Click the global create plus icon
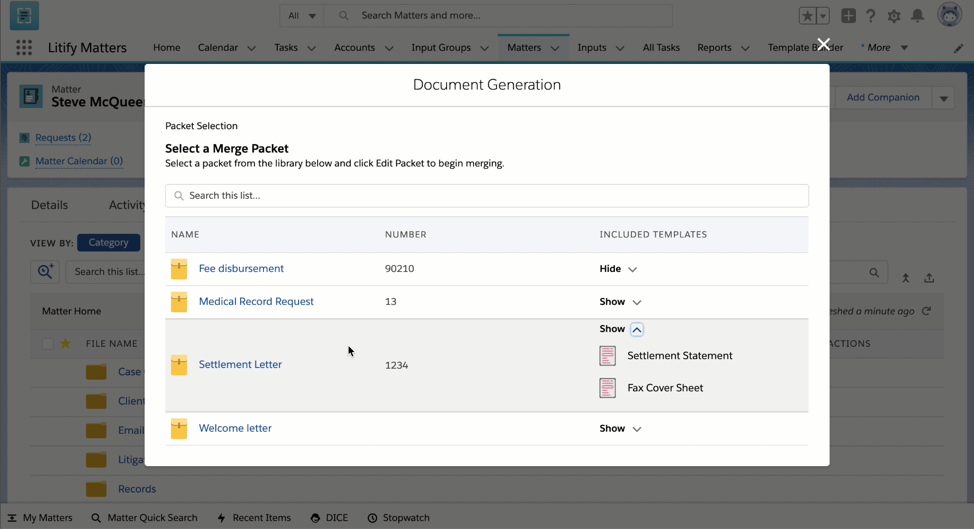 tap(848, 16)
